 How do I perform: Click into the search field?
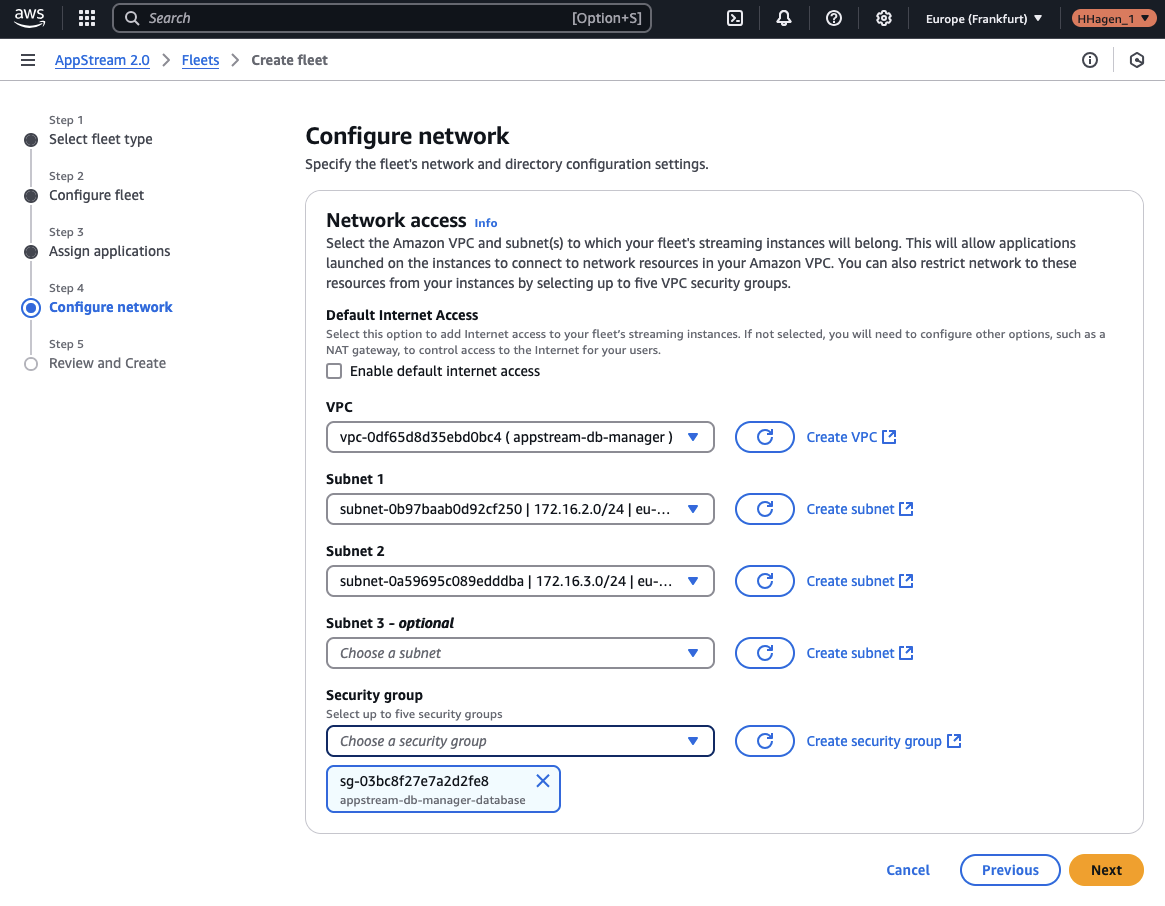pyautogui.click(x=382, y=18)
